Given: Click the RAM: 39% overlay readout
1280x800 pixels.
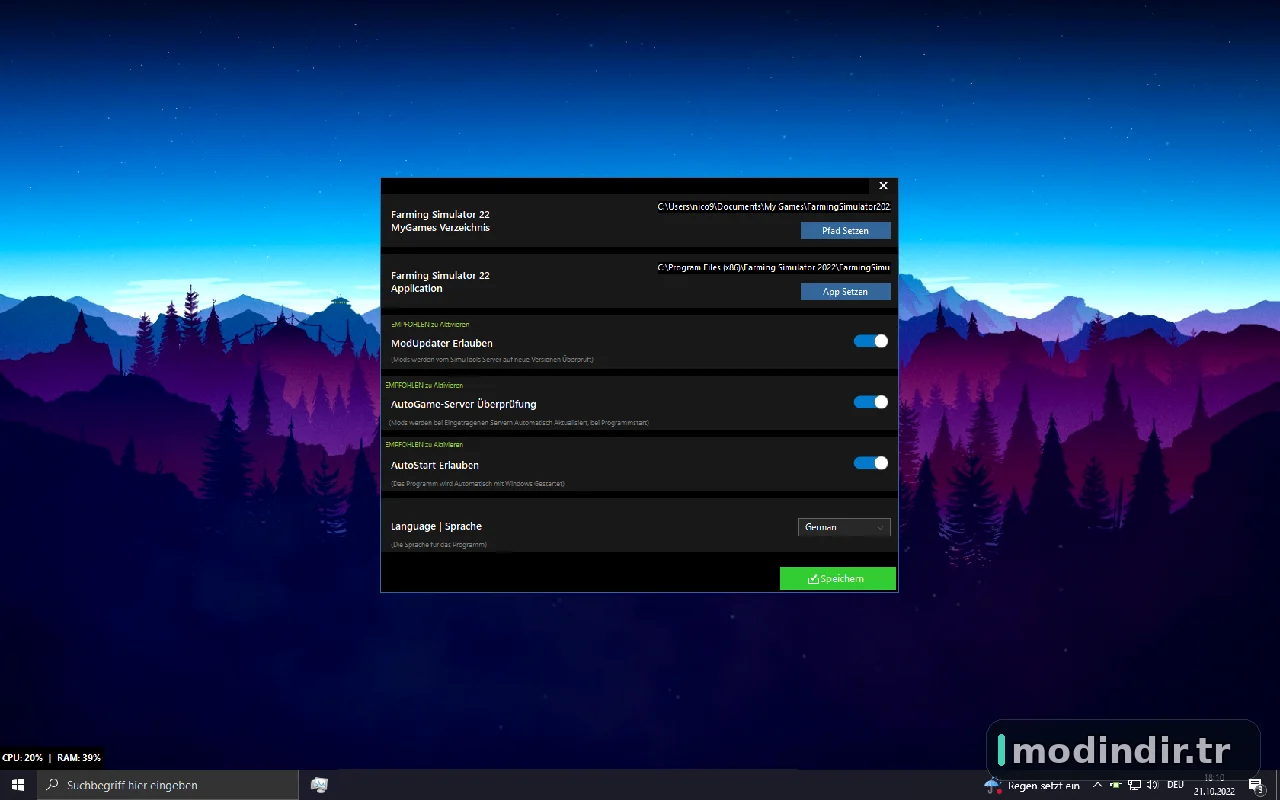Looking at the screenshot, I should [79, 758].
